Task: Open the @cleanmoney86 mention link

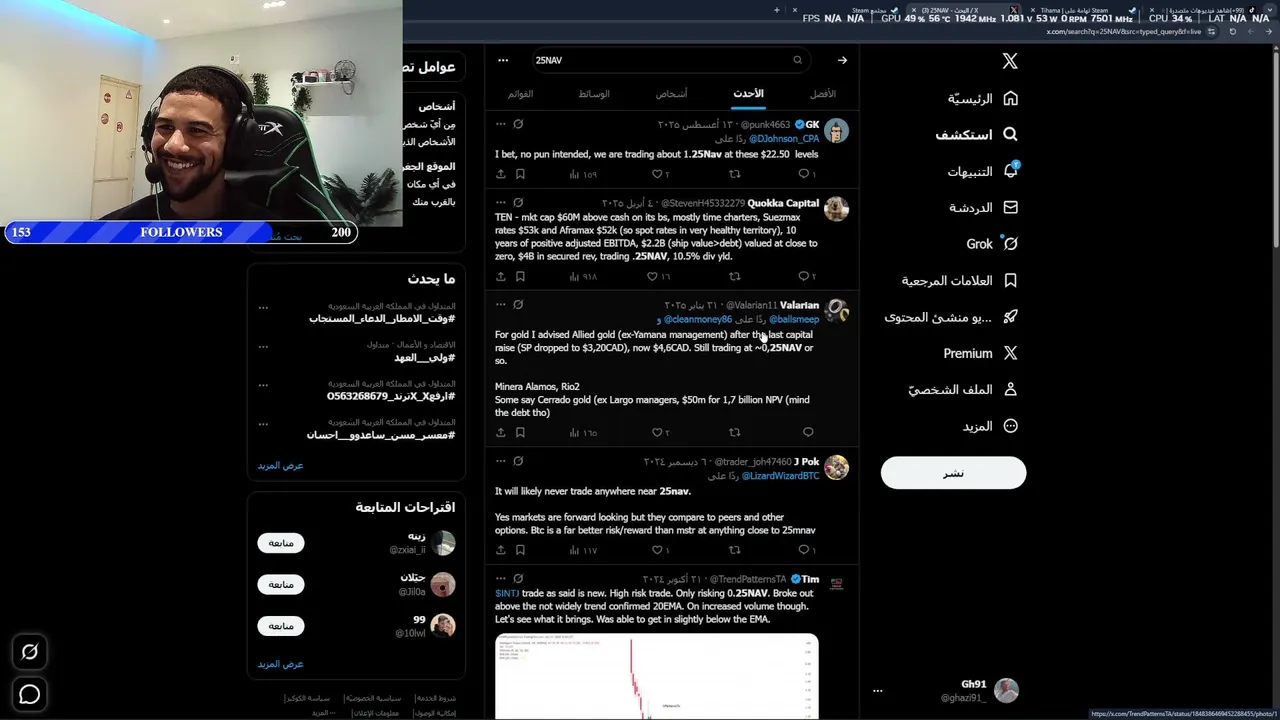Action: click(x=697, y=319)
